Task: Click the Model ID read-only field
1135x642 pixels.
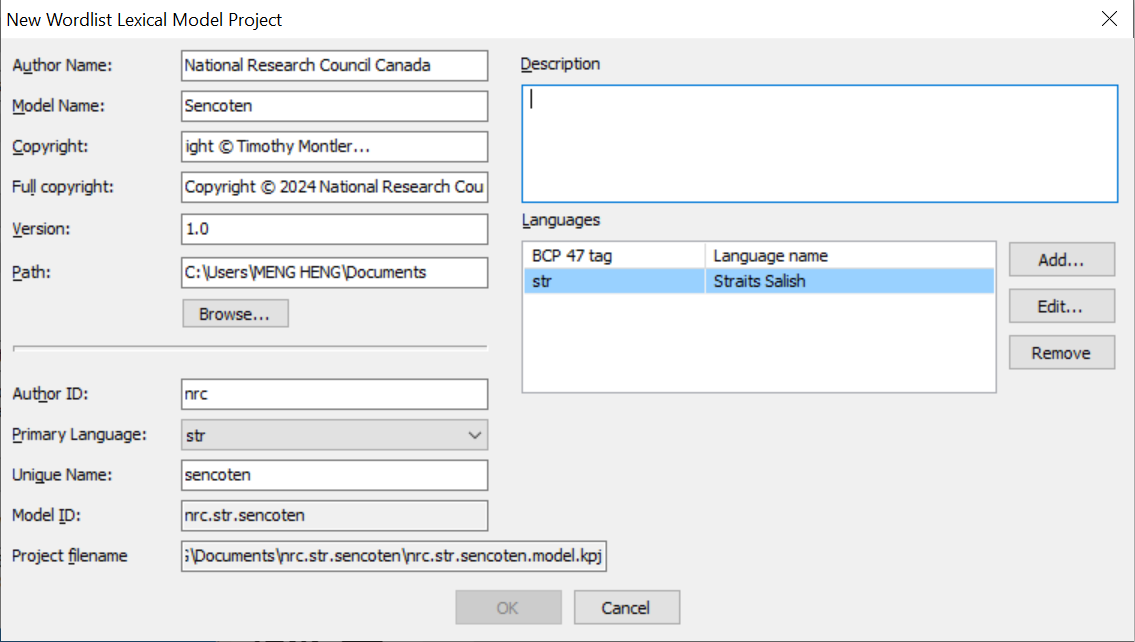Action: click(x=334, y=515)
